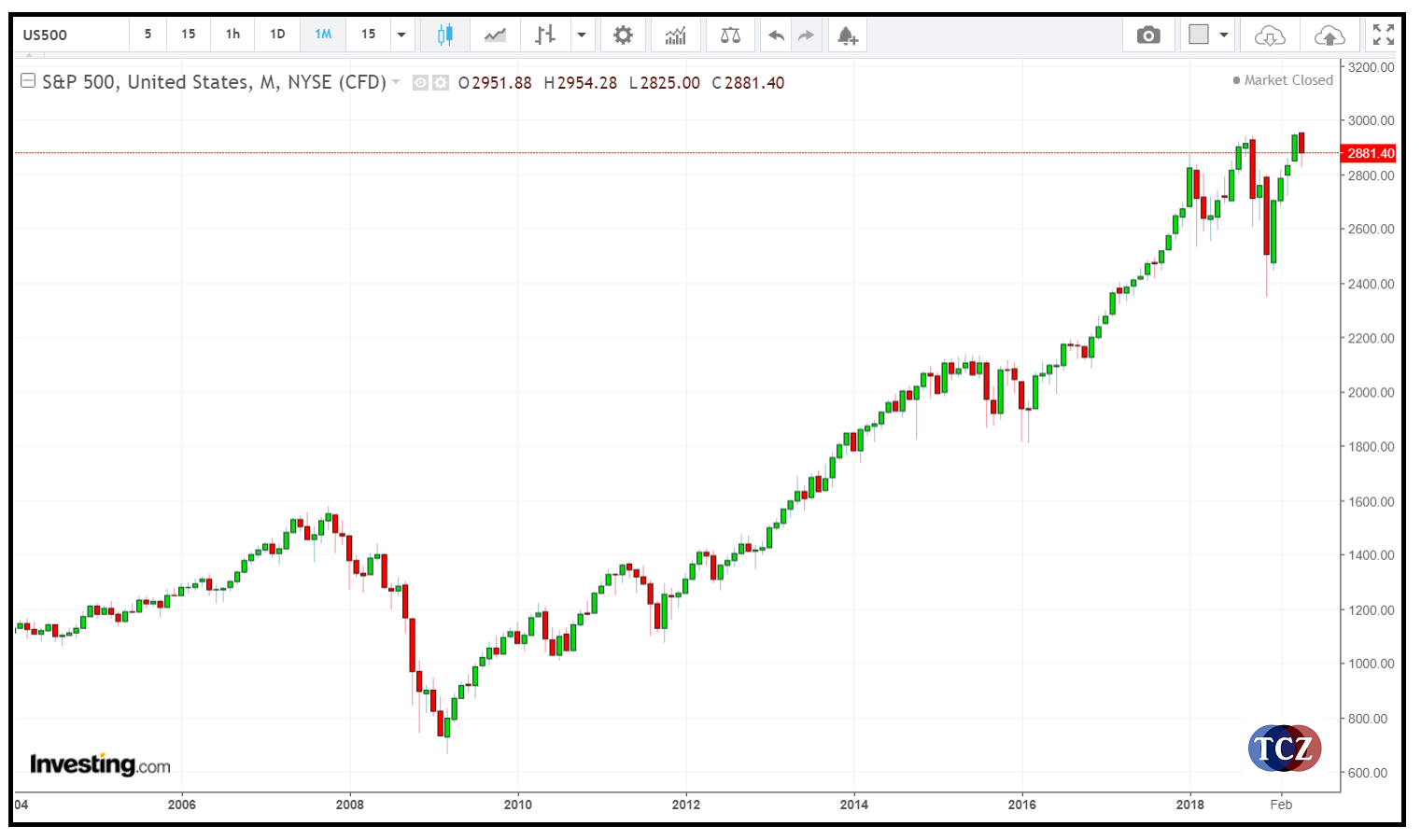Image resolution: width=1421 pixels, height=840 pixels.
Task: Open the extra timeframes dropdown arrow
Action: coord(401,35)
